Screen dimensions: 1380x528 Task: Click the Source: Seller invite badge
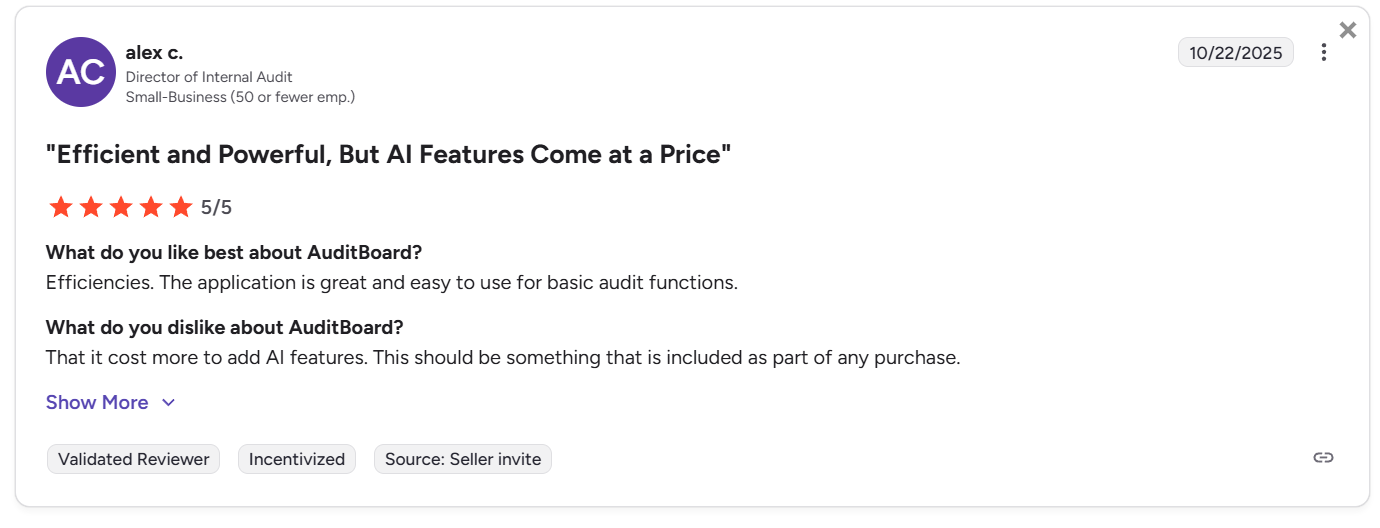click(462, 459)
